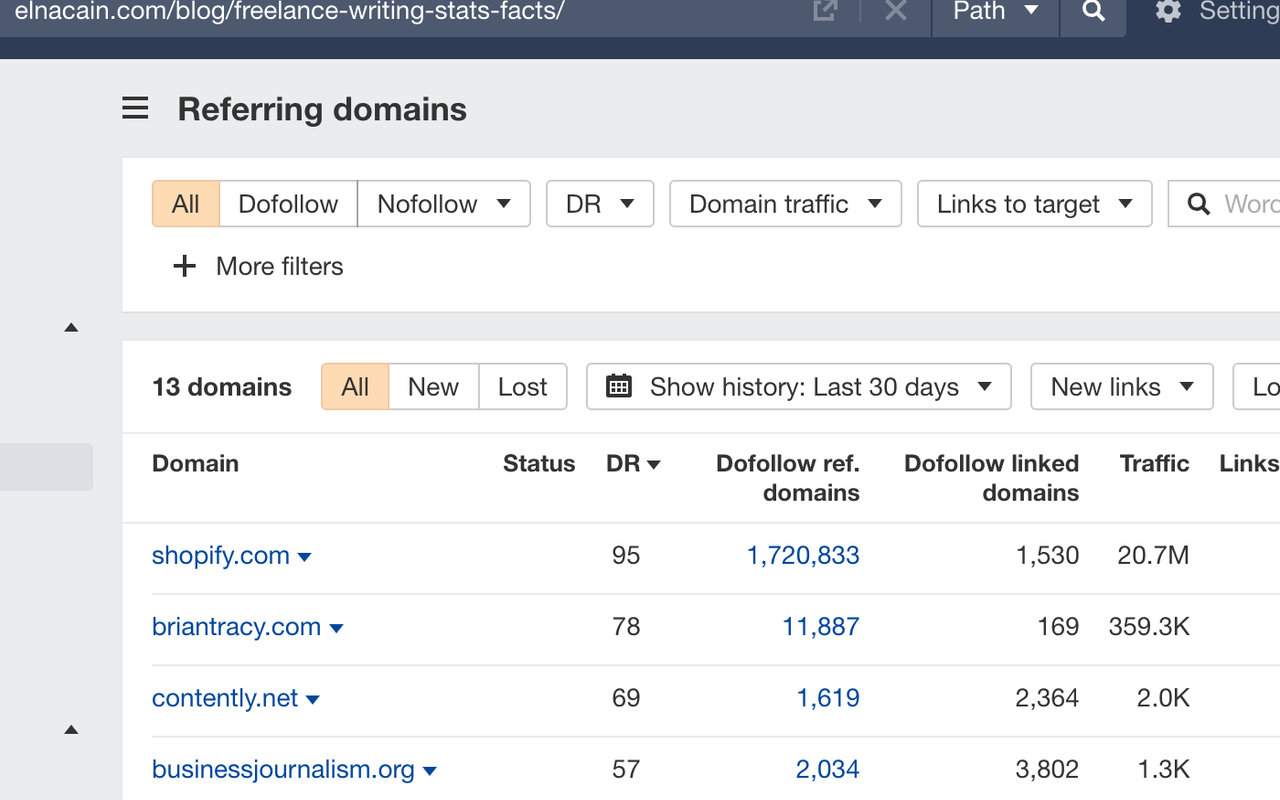The width and height of the screenshot is (1280, 800).
Task: Open the hamburger menu beside Referring domains
Action: (135, 109)
